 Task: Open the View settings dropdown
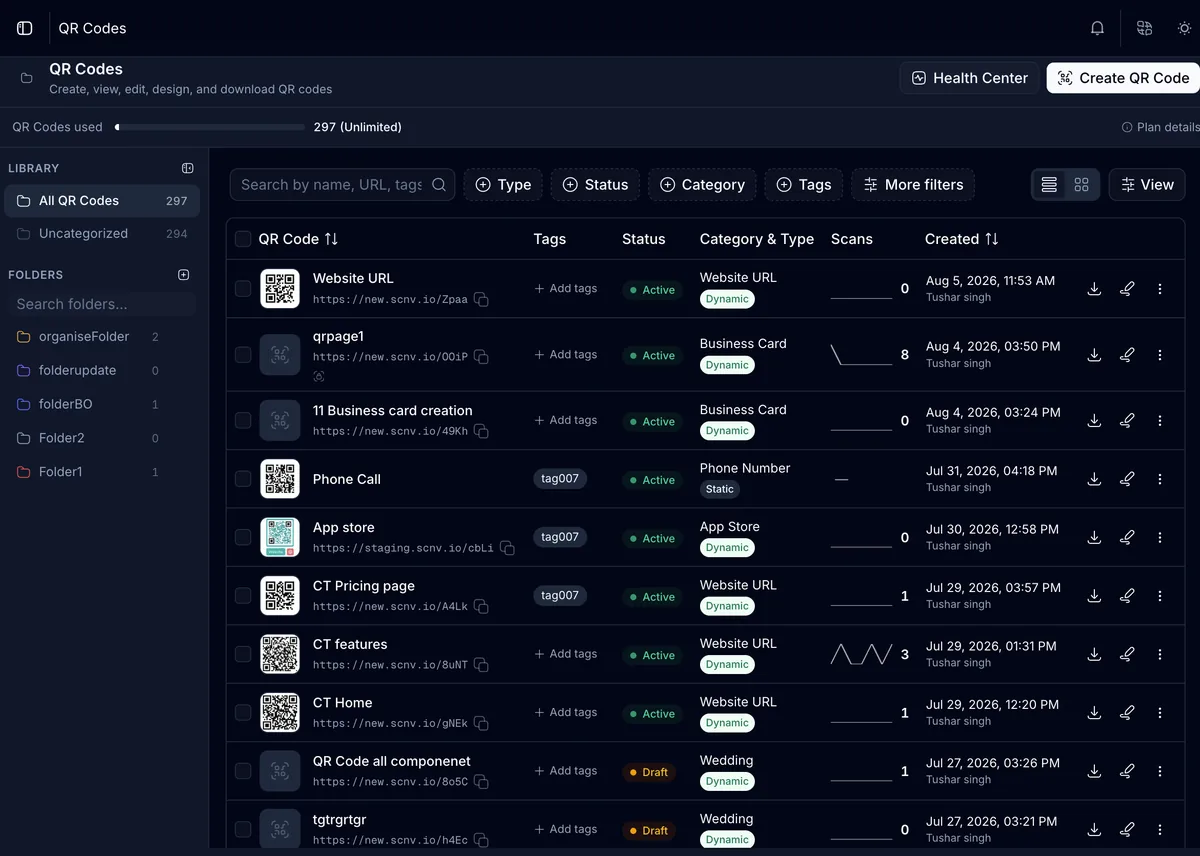(1147, 185)
